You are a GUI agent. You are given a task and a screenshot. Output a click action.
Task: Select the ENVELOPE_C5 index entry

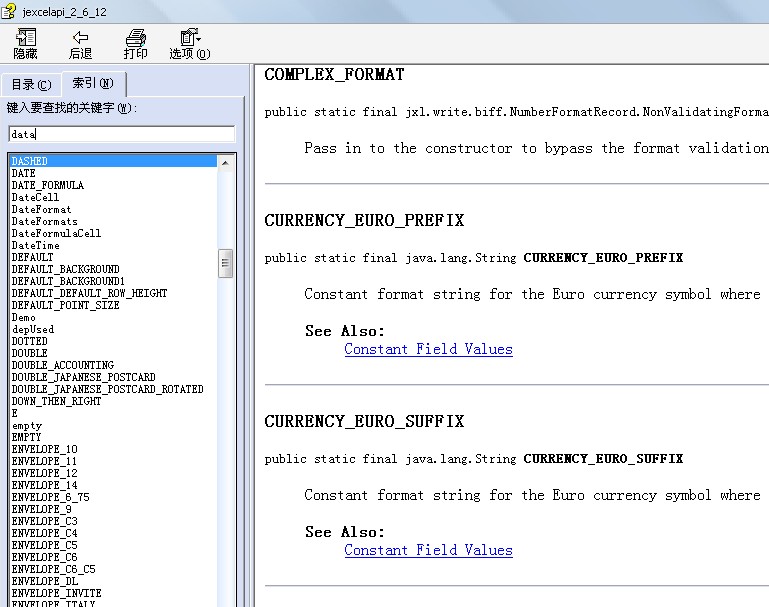pos(45,546)
